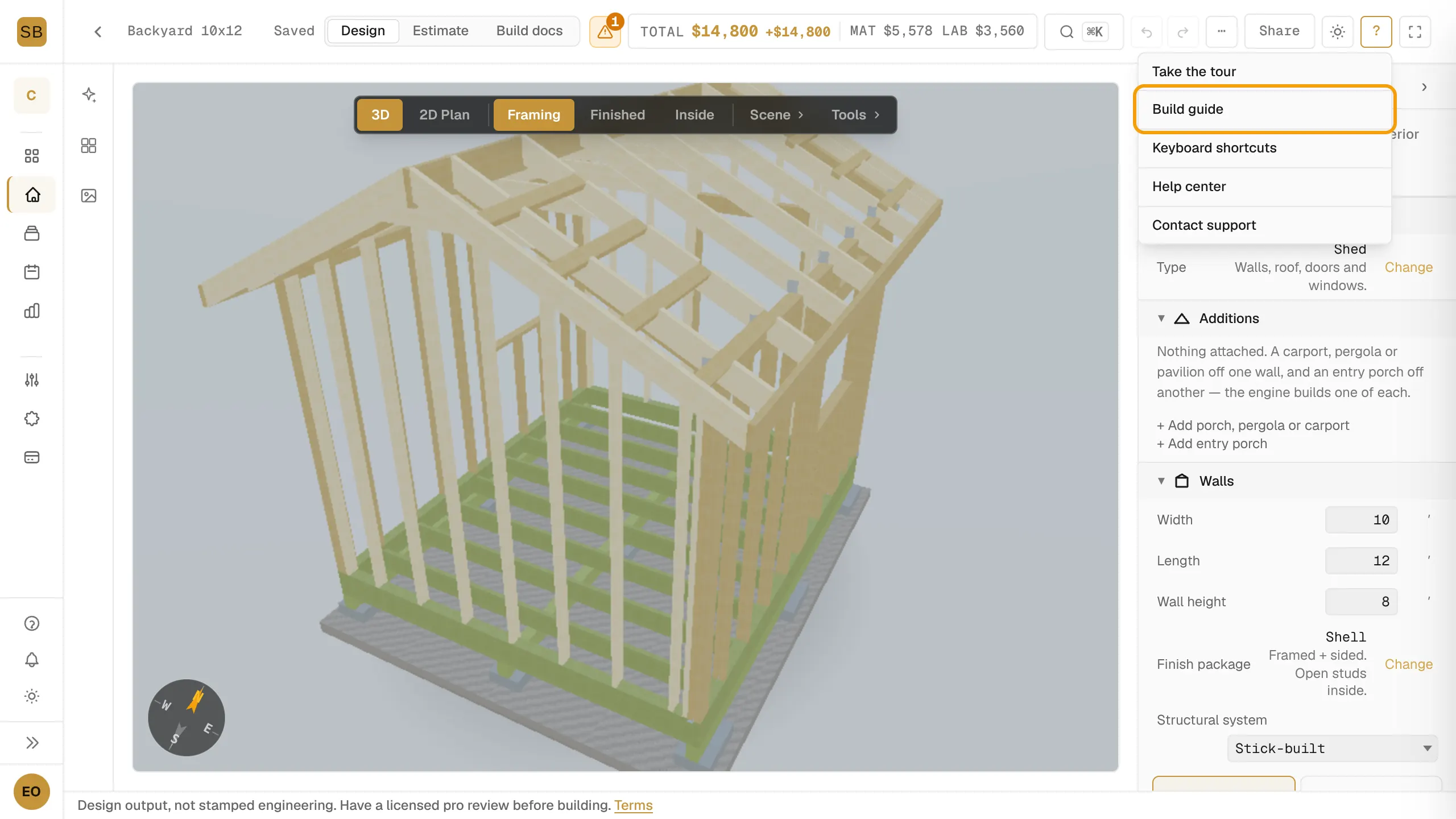Toggle the Framing view mode
The image size is (1456, 819).
[x=533, y=115]
